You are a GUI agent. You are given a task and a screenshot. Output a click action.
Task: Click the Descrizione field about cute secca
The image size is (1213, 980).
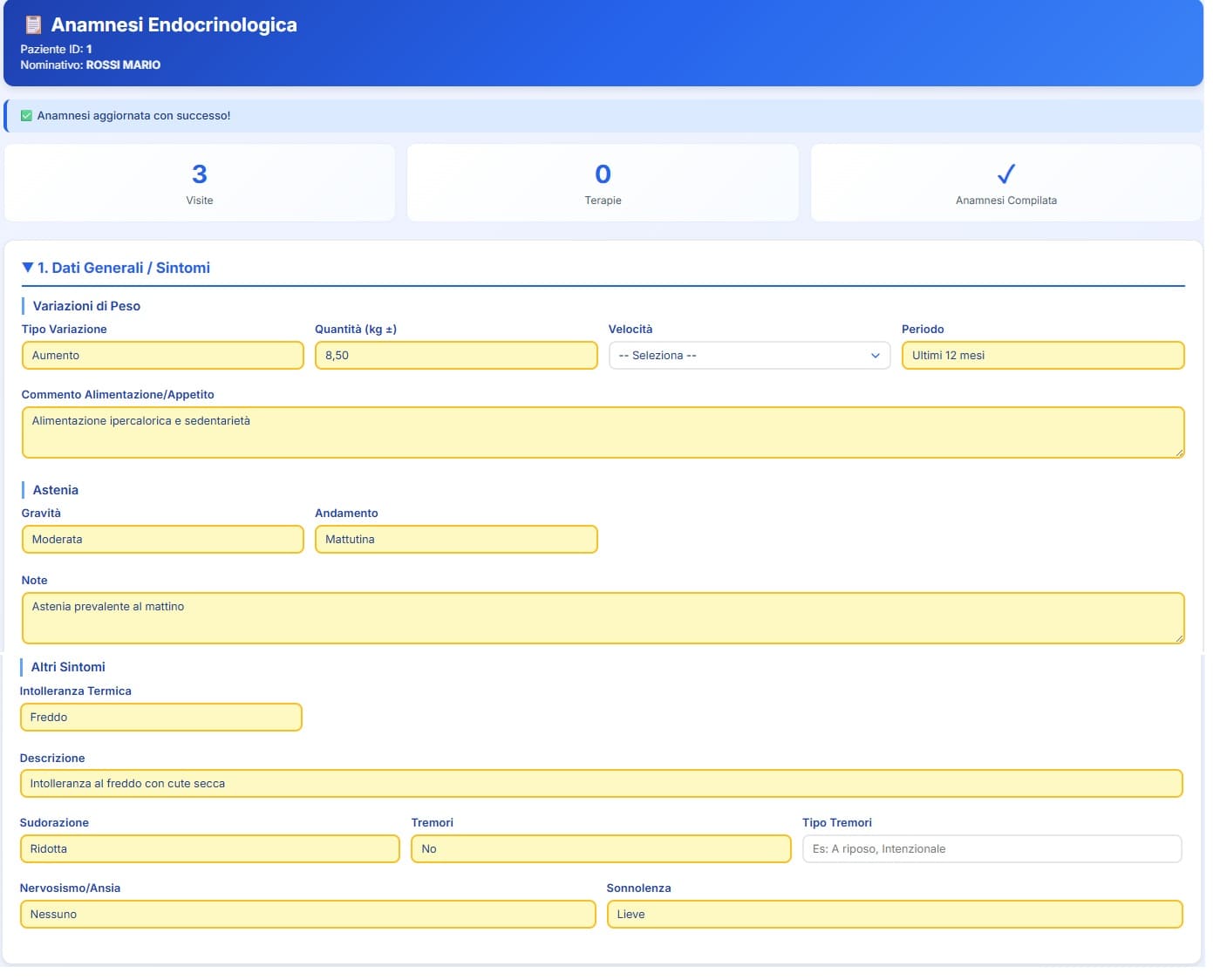pos(601,784)
